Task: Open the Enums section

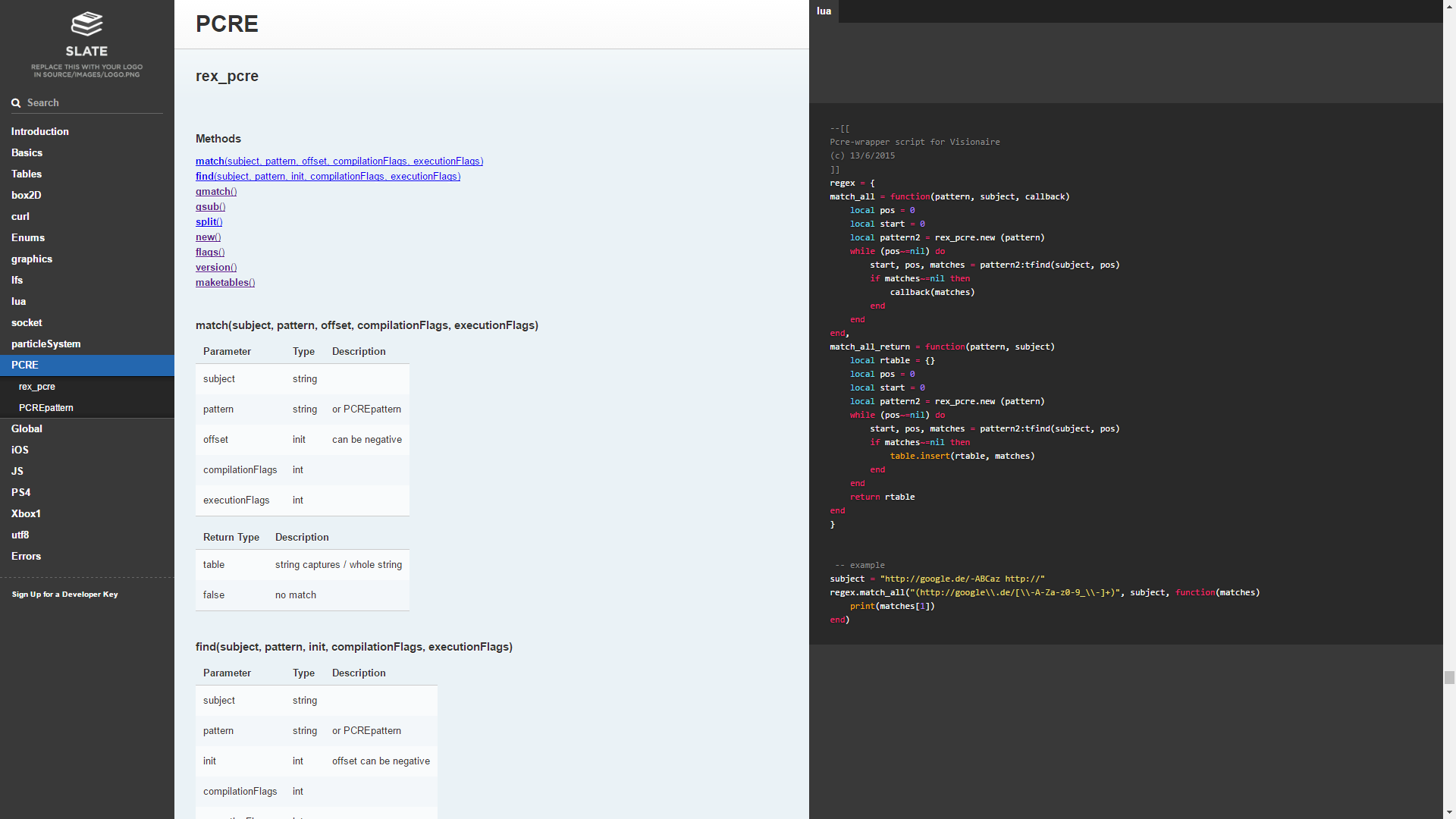Action: click(x=87, y=237)
